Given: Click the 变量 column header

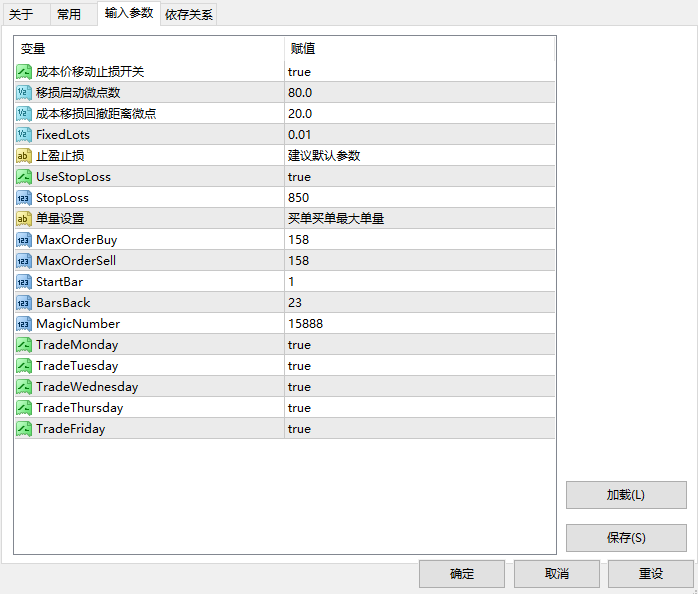Looking at the screenshot, I should click(150, 49).
